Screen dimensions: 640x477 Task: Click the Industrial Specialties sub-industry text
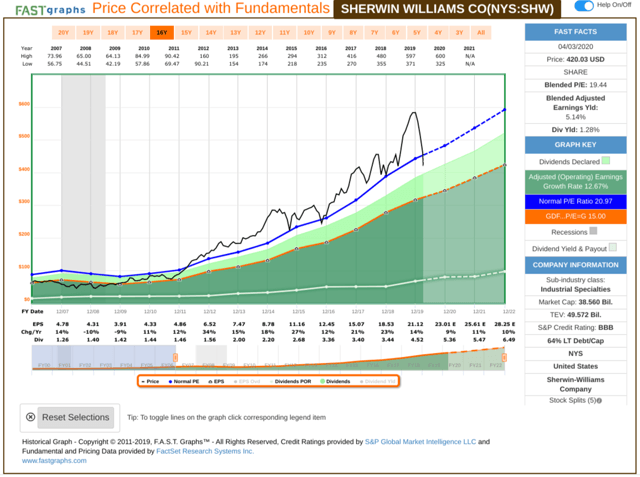pyautogui.click(x=576, y=289)
